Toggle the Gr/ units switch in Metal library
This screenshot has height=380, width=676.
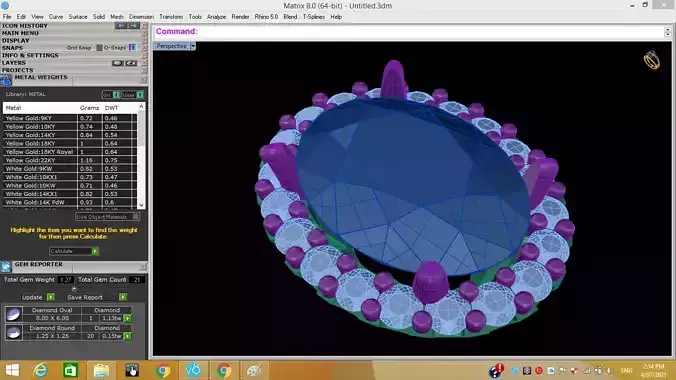point(116,95)
